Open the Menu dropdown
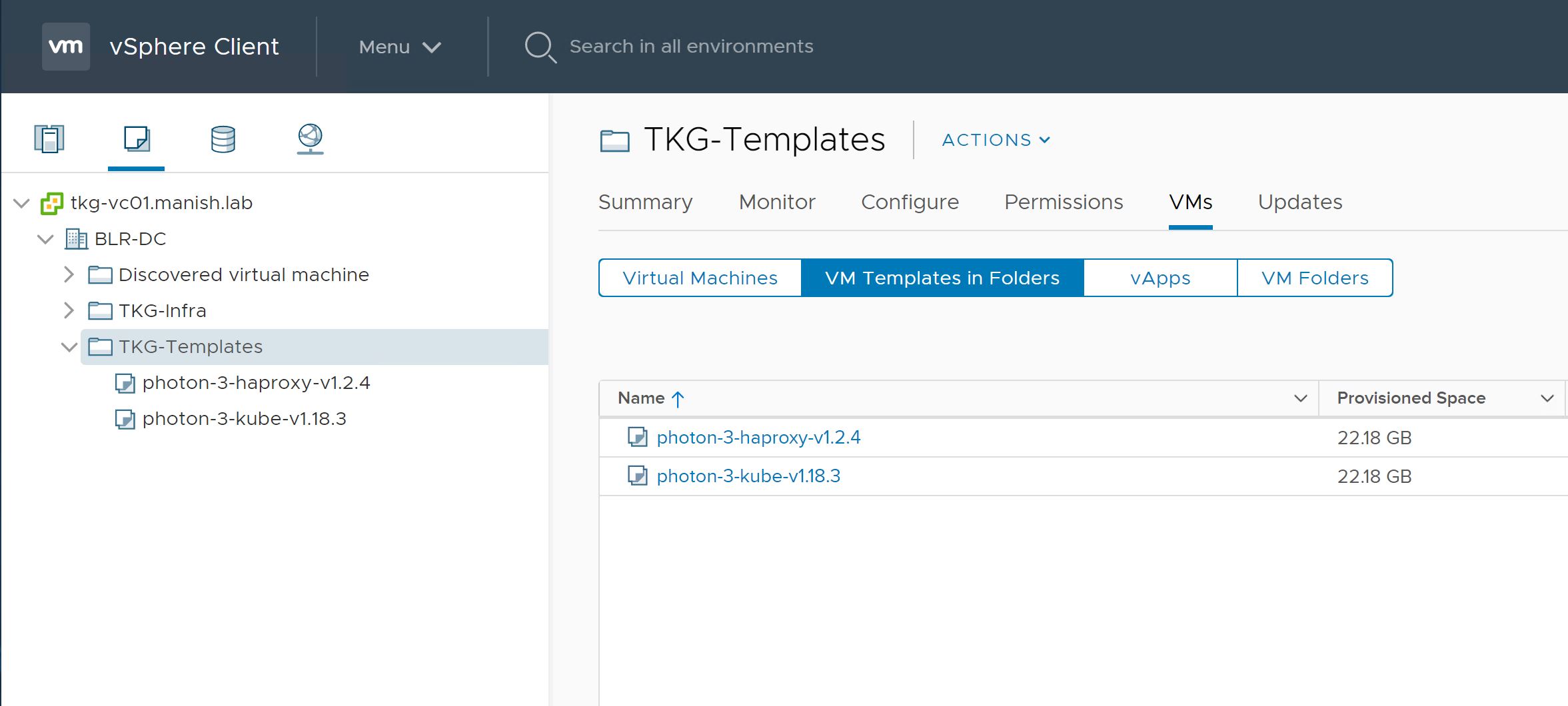 pyautogui.click(x=399, y=47)
